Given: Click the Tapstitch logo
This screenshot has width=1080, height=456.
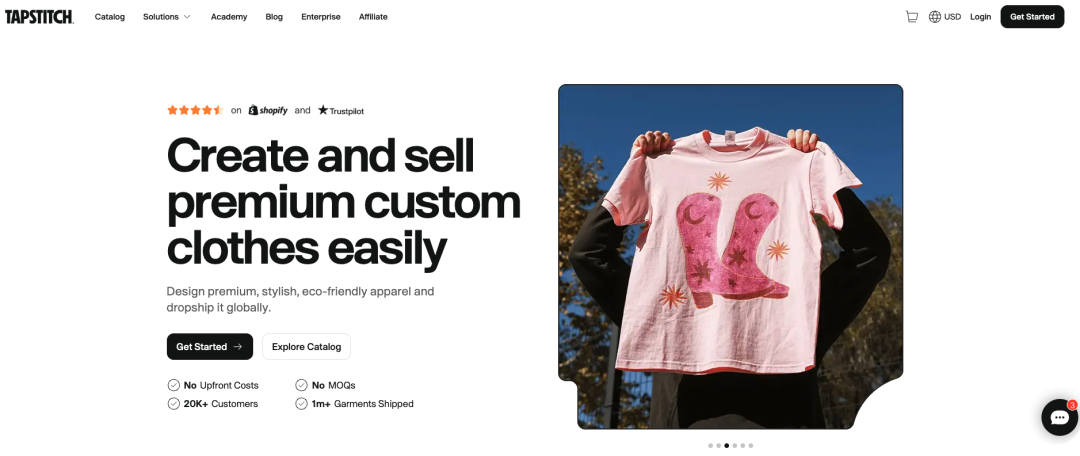Looking at the screenshot, I should [39, 17].
